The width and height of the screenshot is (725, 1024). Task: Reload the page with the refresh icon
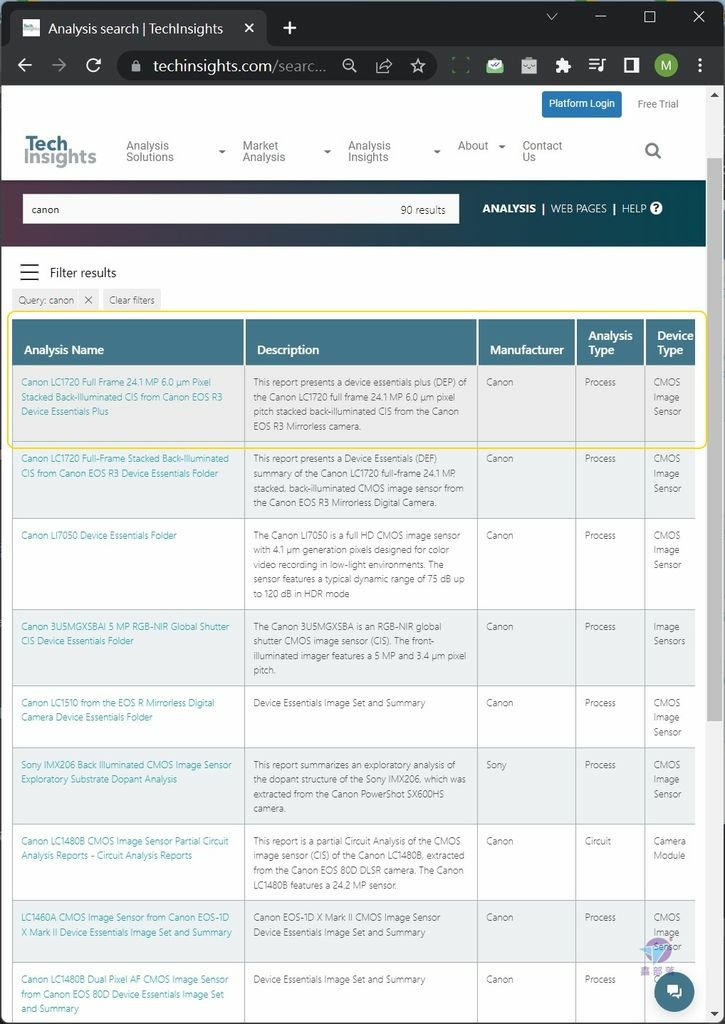tap(93, 65)
